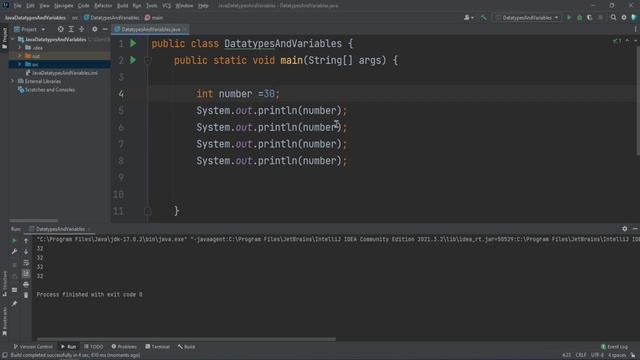Image resolution: width=640 pixels, height=360 pixels.
Task: Toggle Soft-Wrap in Run console
Action: [x=26, y=262]
